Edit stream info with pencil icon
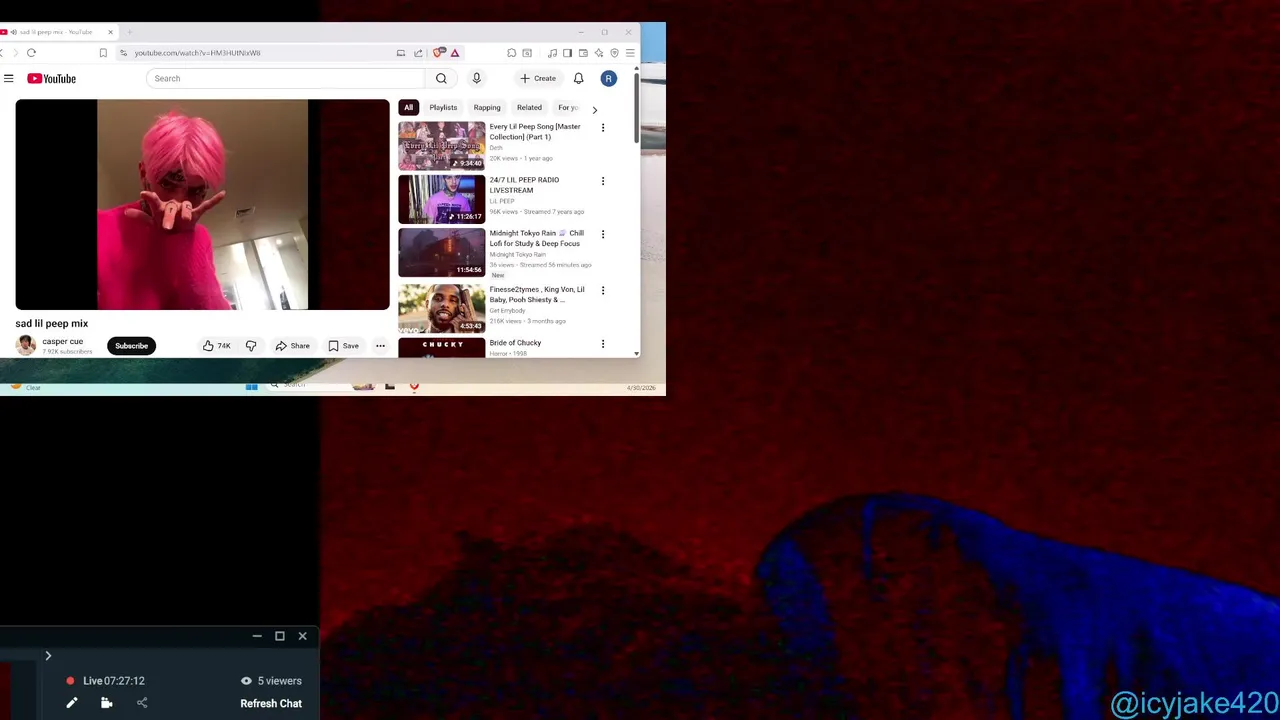 tap(72, 703)
